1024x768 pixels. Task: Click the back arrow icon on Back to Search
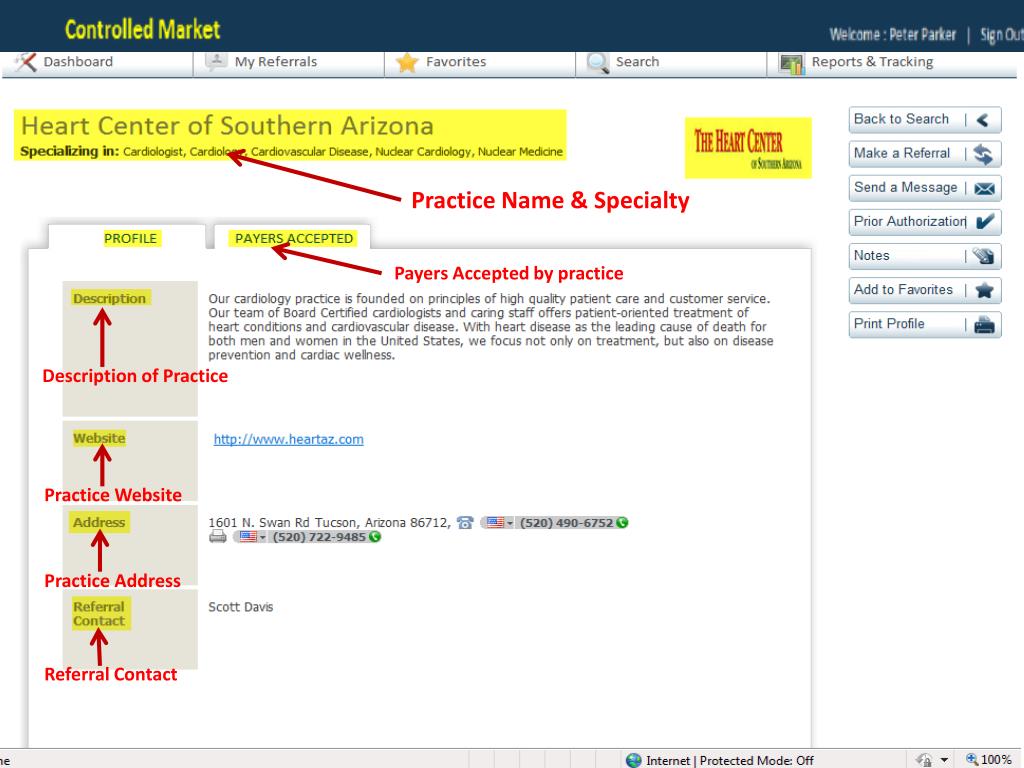(x=983, y=120)
